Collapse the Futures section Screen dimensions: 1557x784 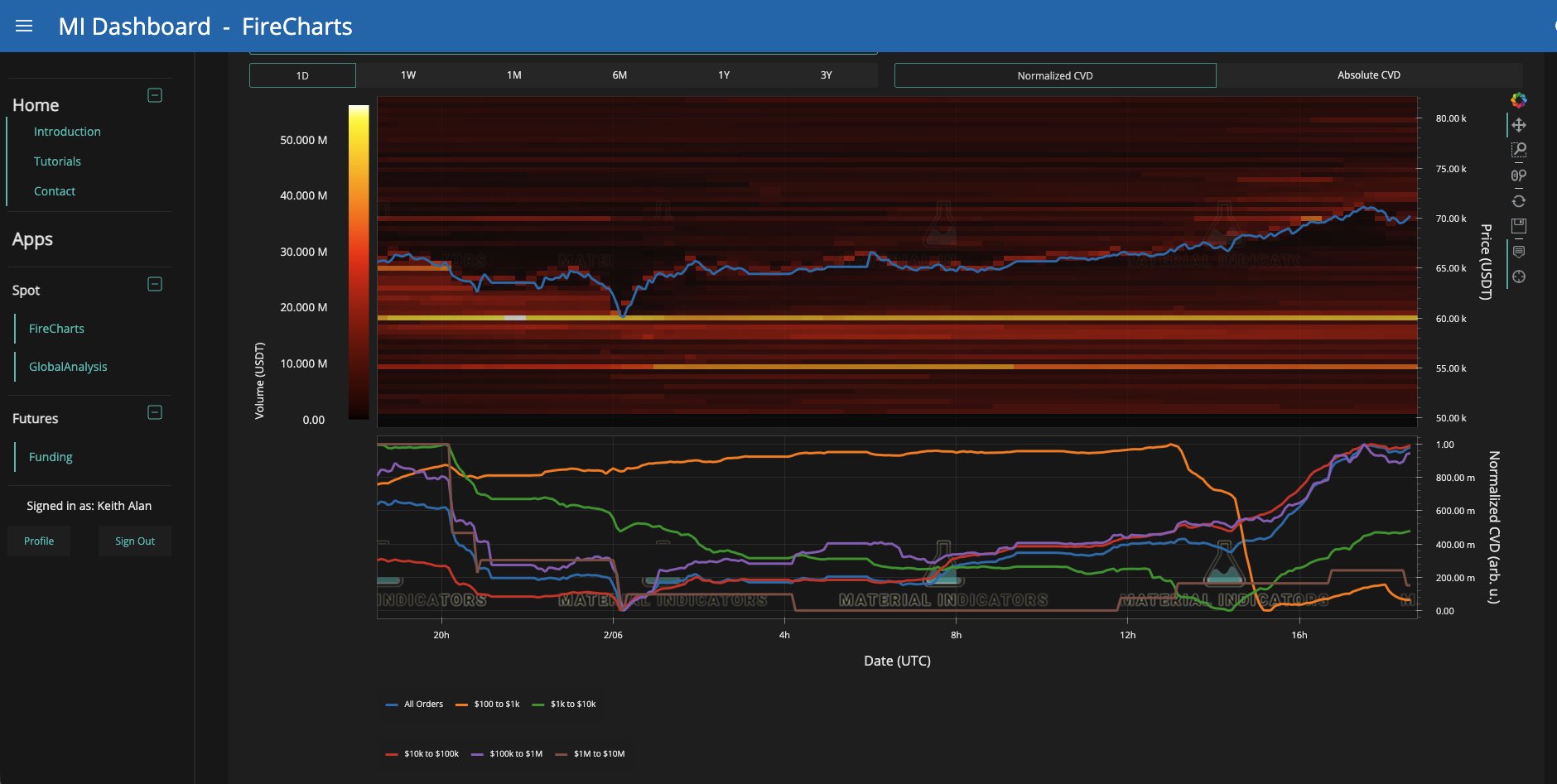click(x=155, y=412)
